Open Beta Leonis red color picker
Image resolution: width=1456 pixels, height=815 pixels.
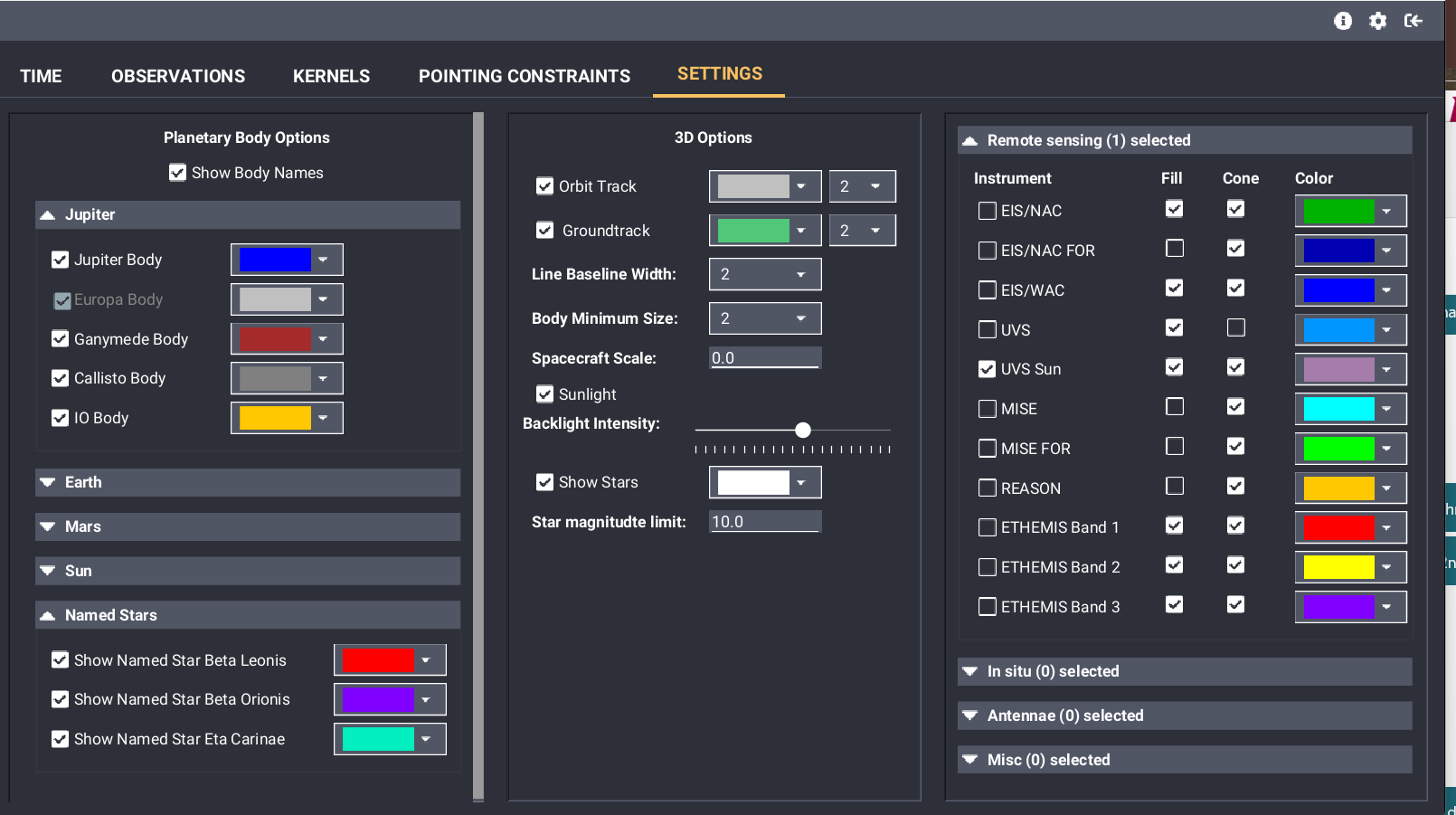coord(390,660)
